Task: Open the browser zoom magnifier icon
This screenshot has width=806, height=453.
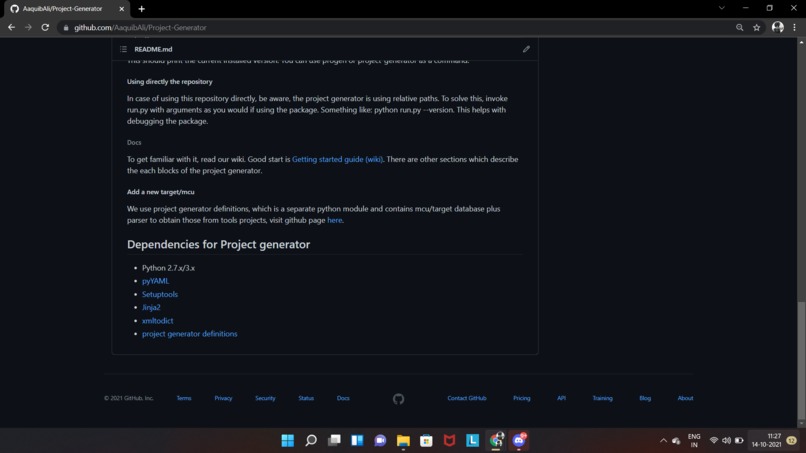Action: (x=739, y=28)
